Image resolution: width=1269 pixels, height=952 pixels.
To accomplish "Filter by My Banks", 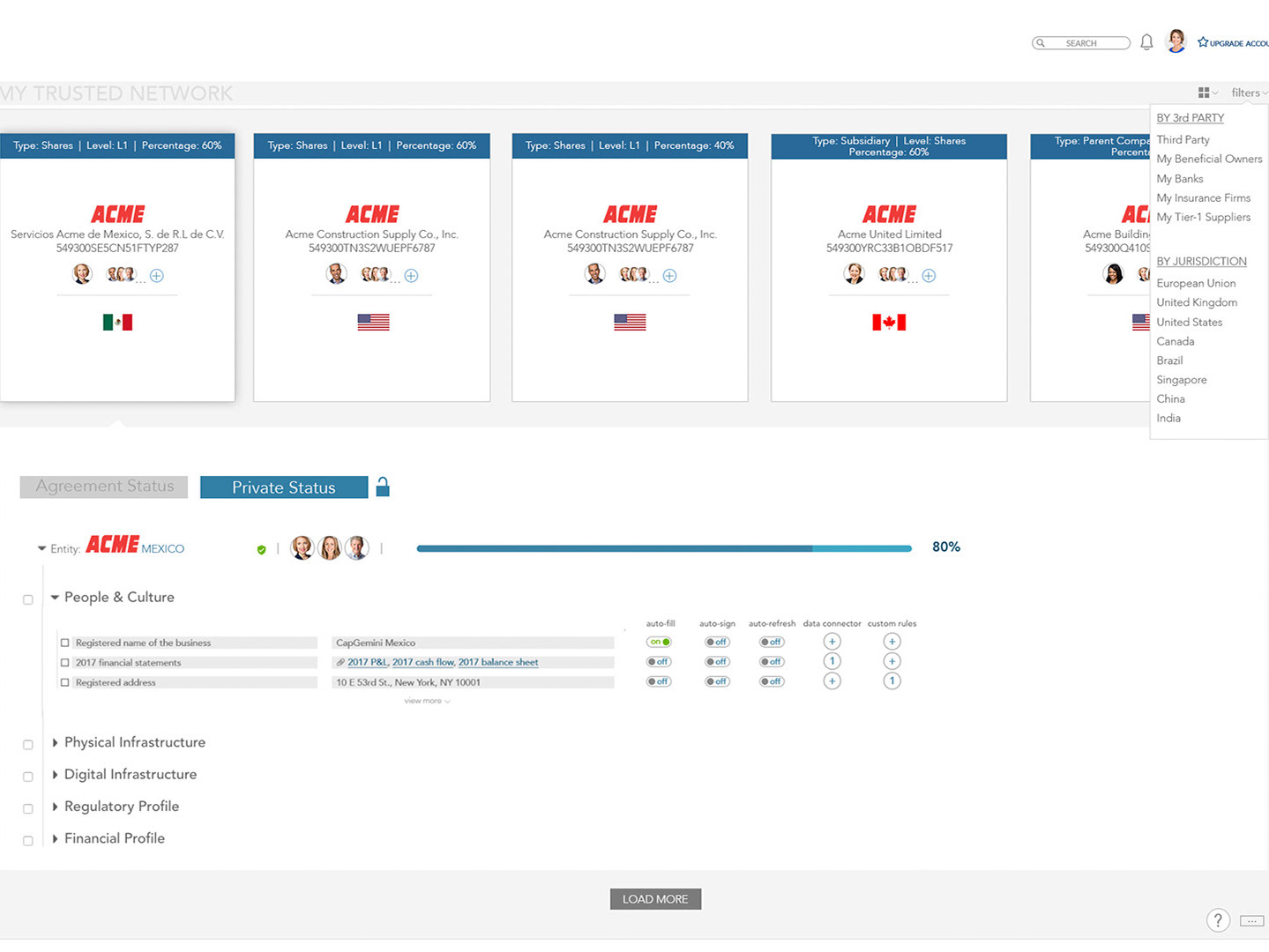I will coord(1180,178).
